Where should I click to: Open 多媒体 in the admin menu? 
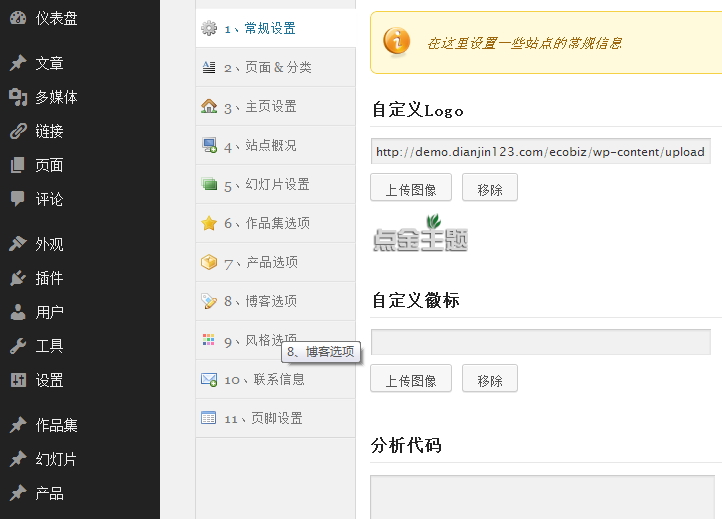pos(56,98)
